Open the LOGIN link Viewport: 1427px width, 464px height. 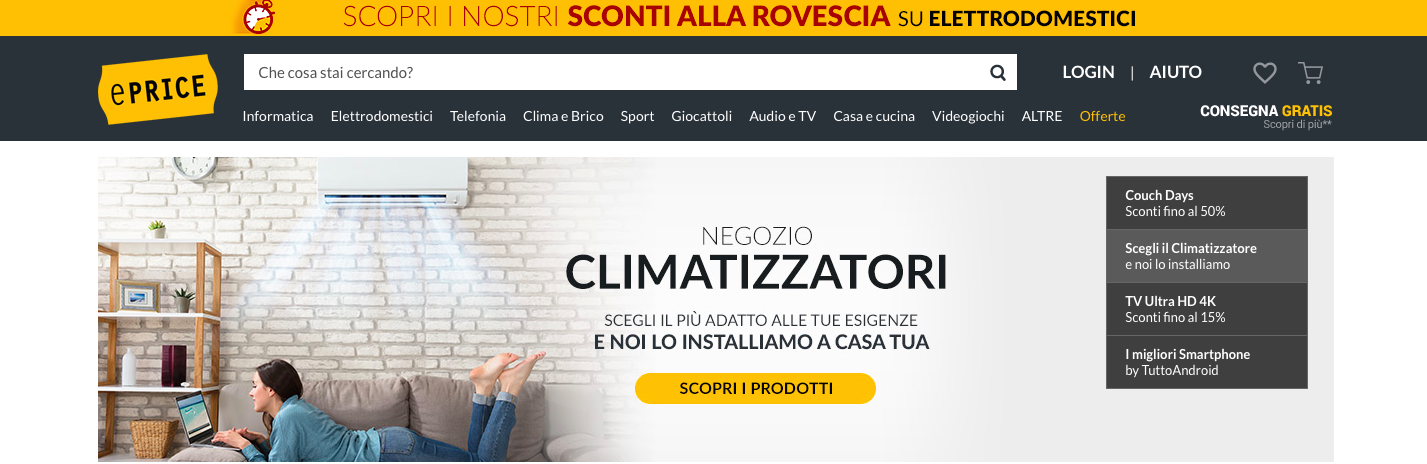1088,72
